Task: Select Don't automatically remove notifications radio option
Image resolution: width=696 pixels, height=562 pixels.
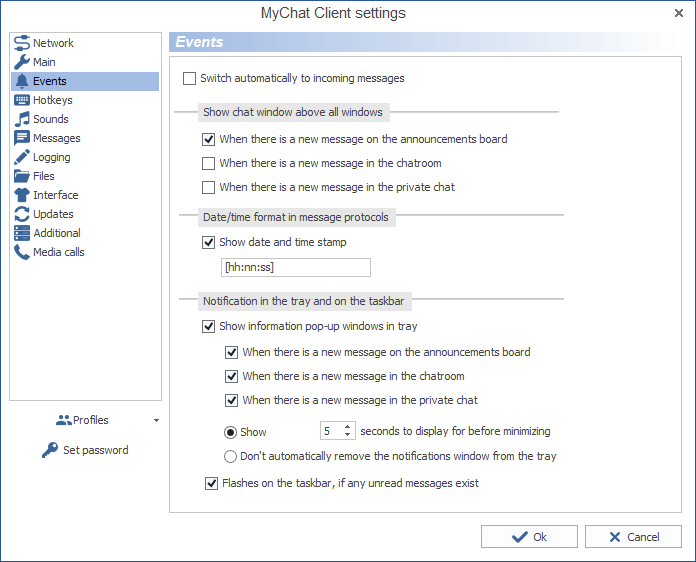Action: click(x=231, y=456)
